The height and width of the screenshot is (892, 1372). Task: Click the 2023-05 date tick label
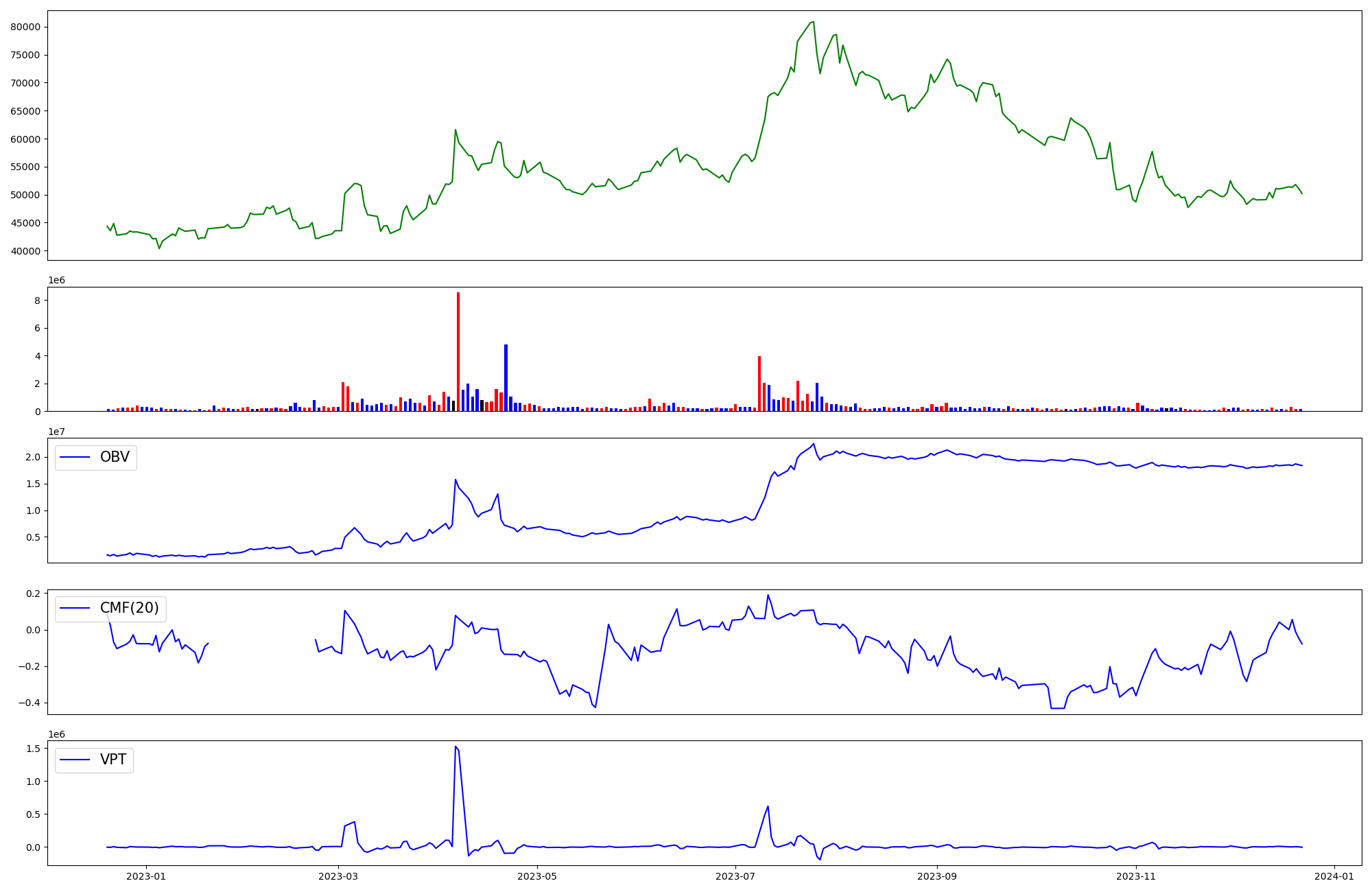tap(537, 876)
